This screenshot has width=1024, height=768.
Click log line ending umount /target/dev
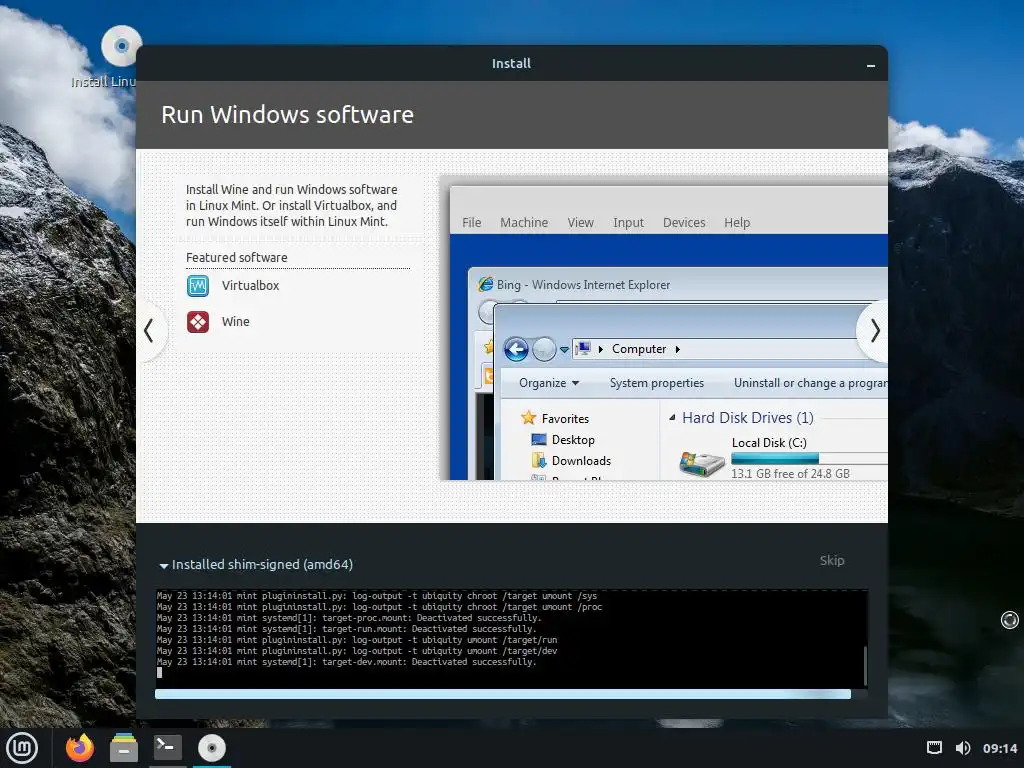pos(357,651)
